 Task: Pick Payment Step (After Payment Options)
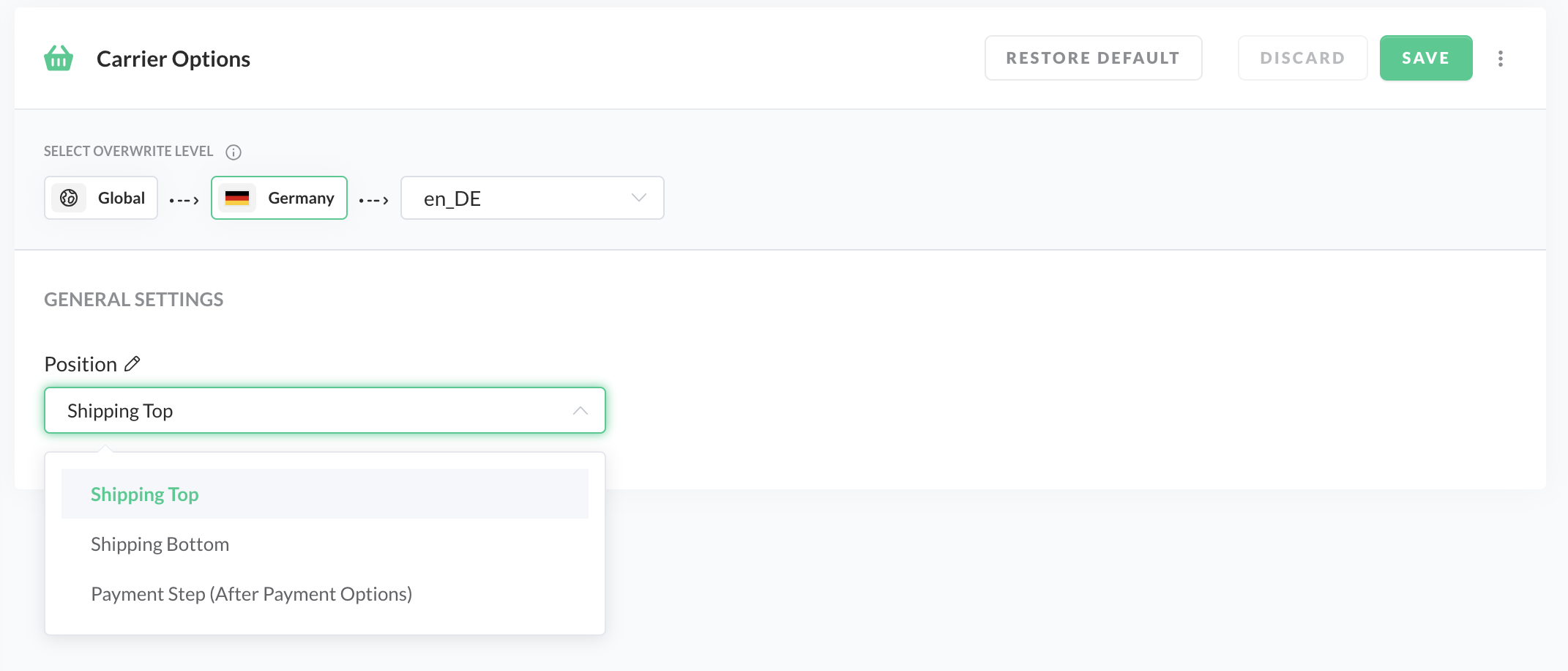[251, 594]
